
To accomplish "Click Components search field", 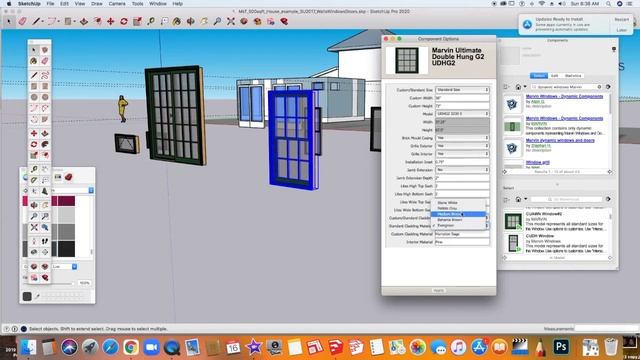I will pyautogui.click(x=567, y=87).
